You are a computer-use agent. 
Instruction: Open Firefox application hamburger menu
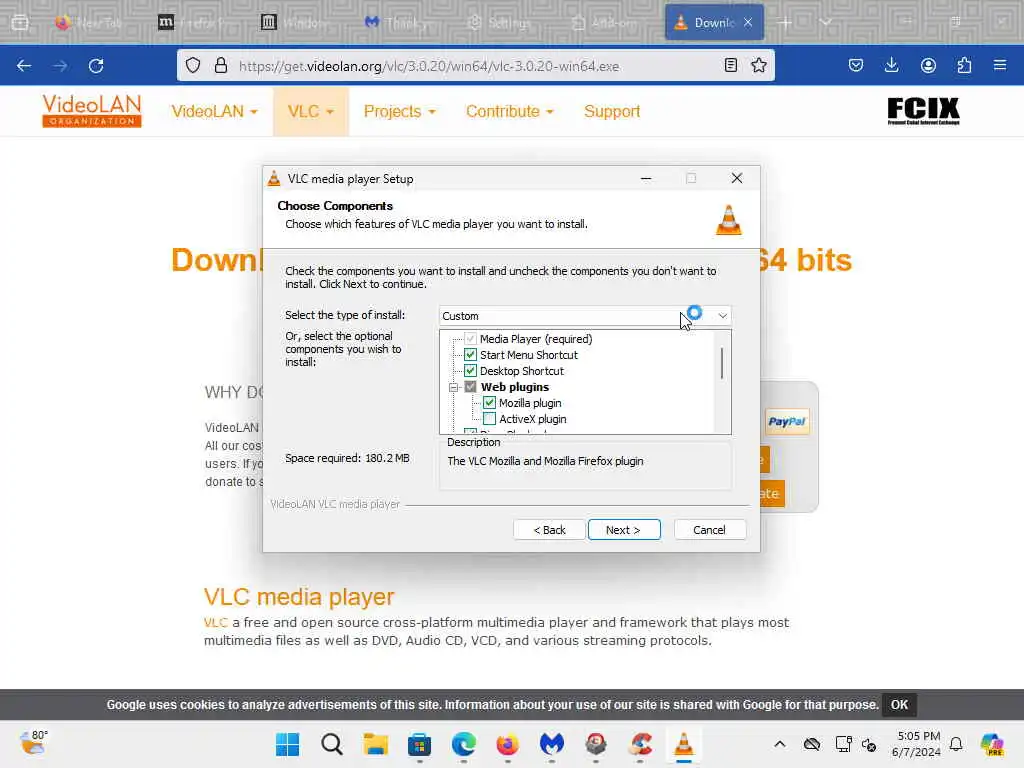point(1000,65)
